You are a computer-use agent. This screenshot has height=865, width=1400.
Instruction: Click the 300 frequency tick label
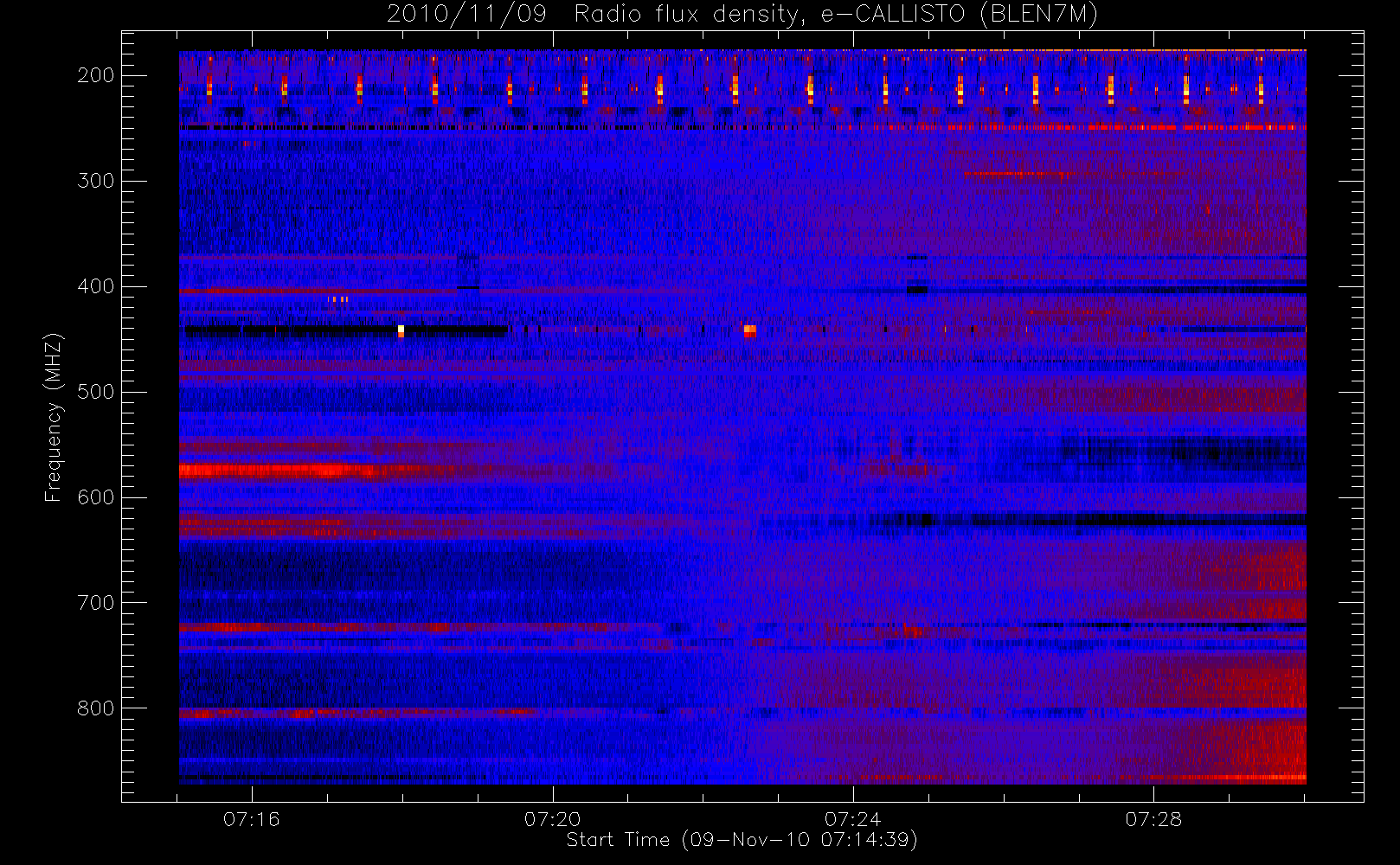point(96,181)
